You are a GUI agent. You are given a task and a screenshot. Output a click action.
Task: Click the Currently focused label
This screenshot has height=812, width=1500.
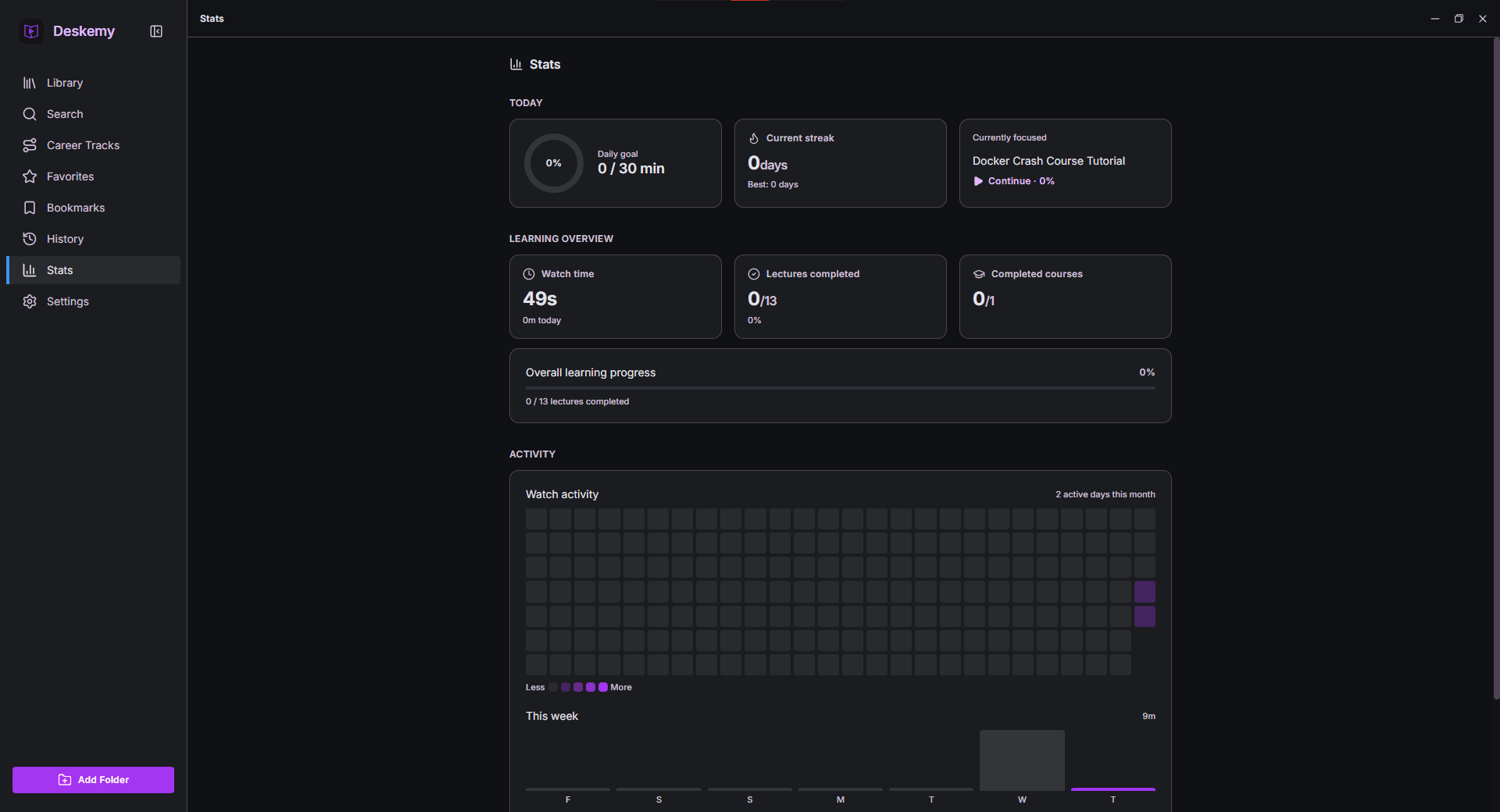(x=1009, y=137)
